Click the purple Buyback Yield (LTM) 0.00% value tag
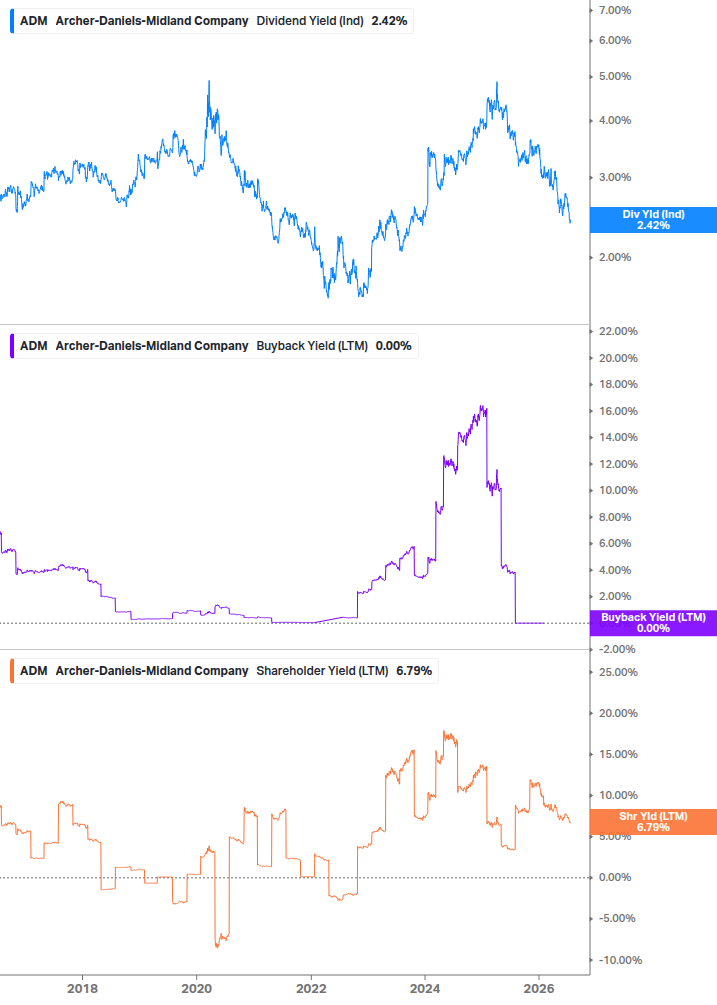The image size is (717, 1005). (653, 623)
